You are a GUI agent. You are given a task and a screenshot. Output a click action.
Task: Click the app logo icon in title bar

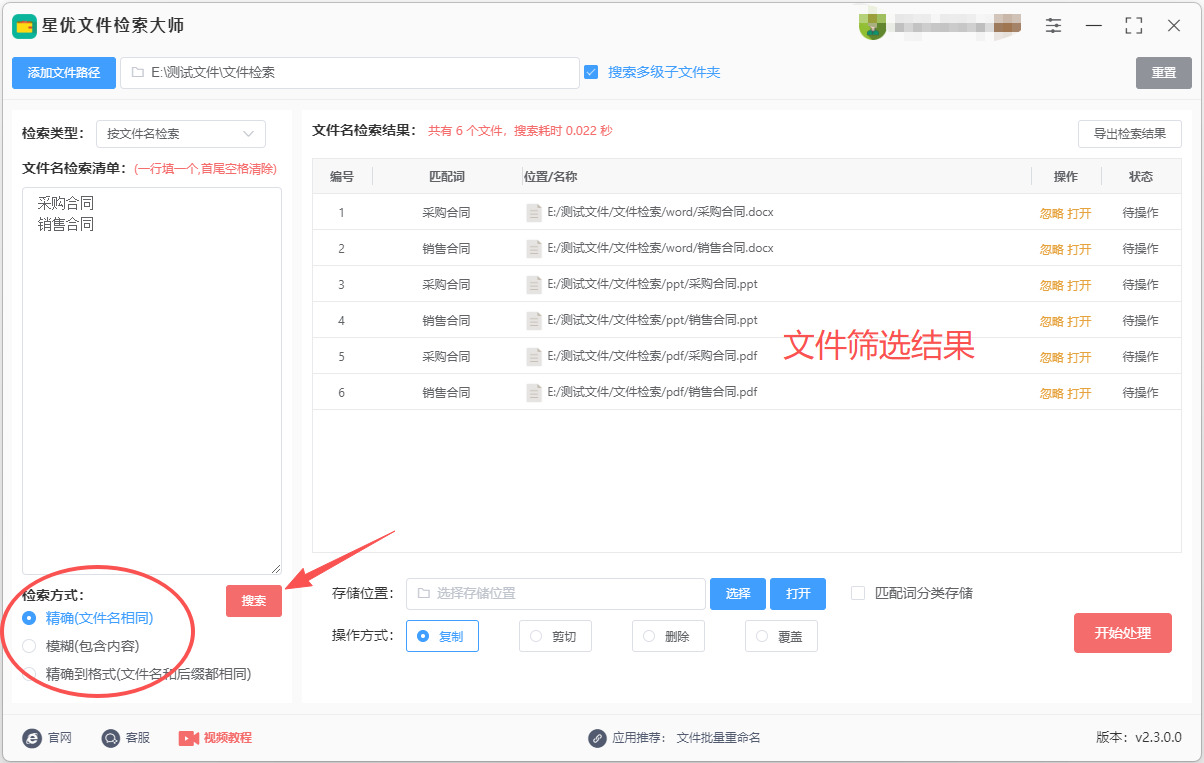(x=24, y=26)
